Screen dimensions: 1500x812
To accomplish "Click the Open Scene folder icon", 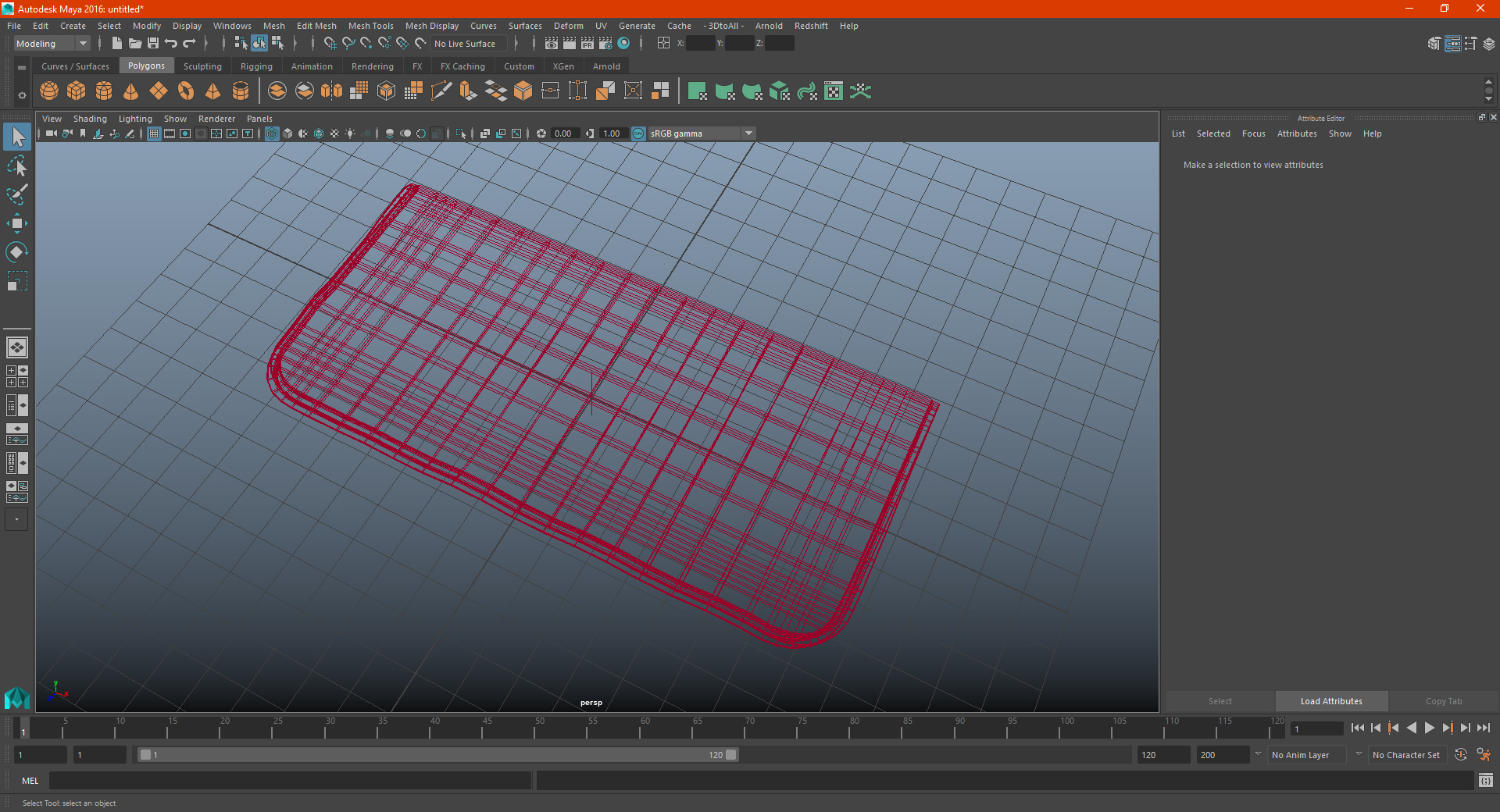I will (x=134, y=43).
